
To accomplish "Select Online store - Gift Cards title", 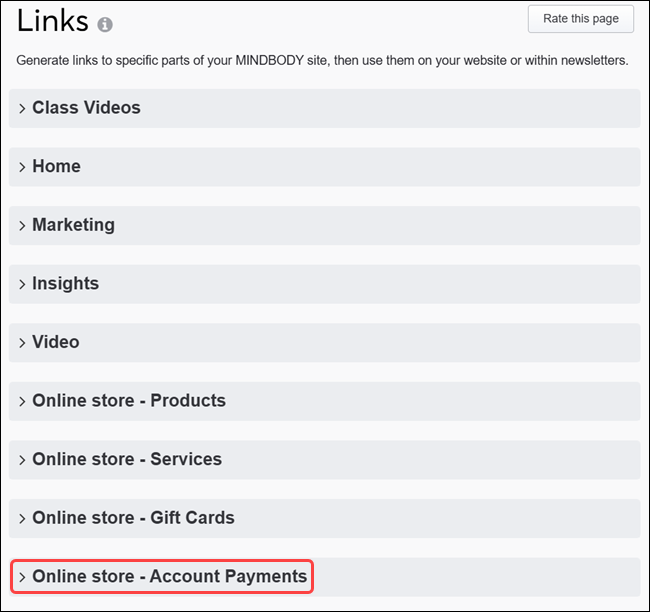I will tap(133, 518).
